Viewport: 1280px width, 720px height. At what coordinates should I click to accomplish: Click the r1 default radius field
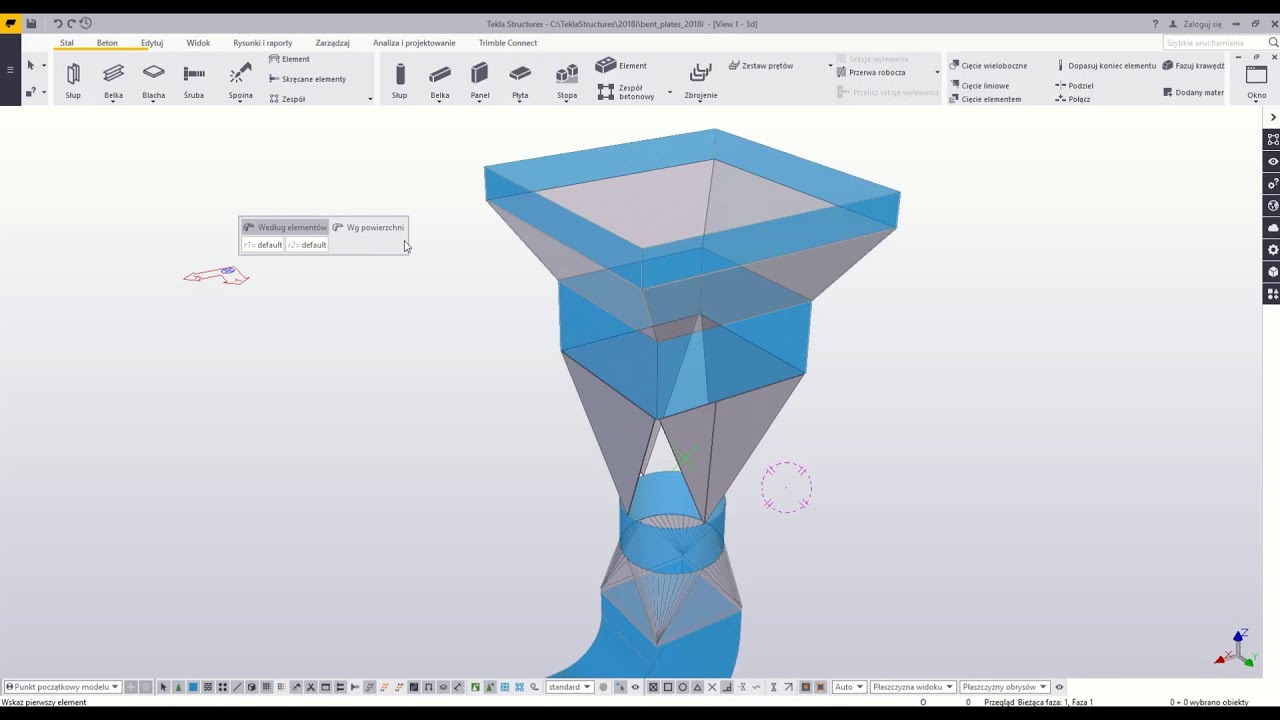pos(263,245)
